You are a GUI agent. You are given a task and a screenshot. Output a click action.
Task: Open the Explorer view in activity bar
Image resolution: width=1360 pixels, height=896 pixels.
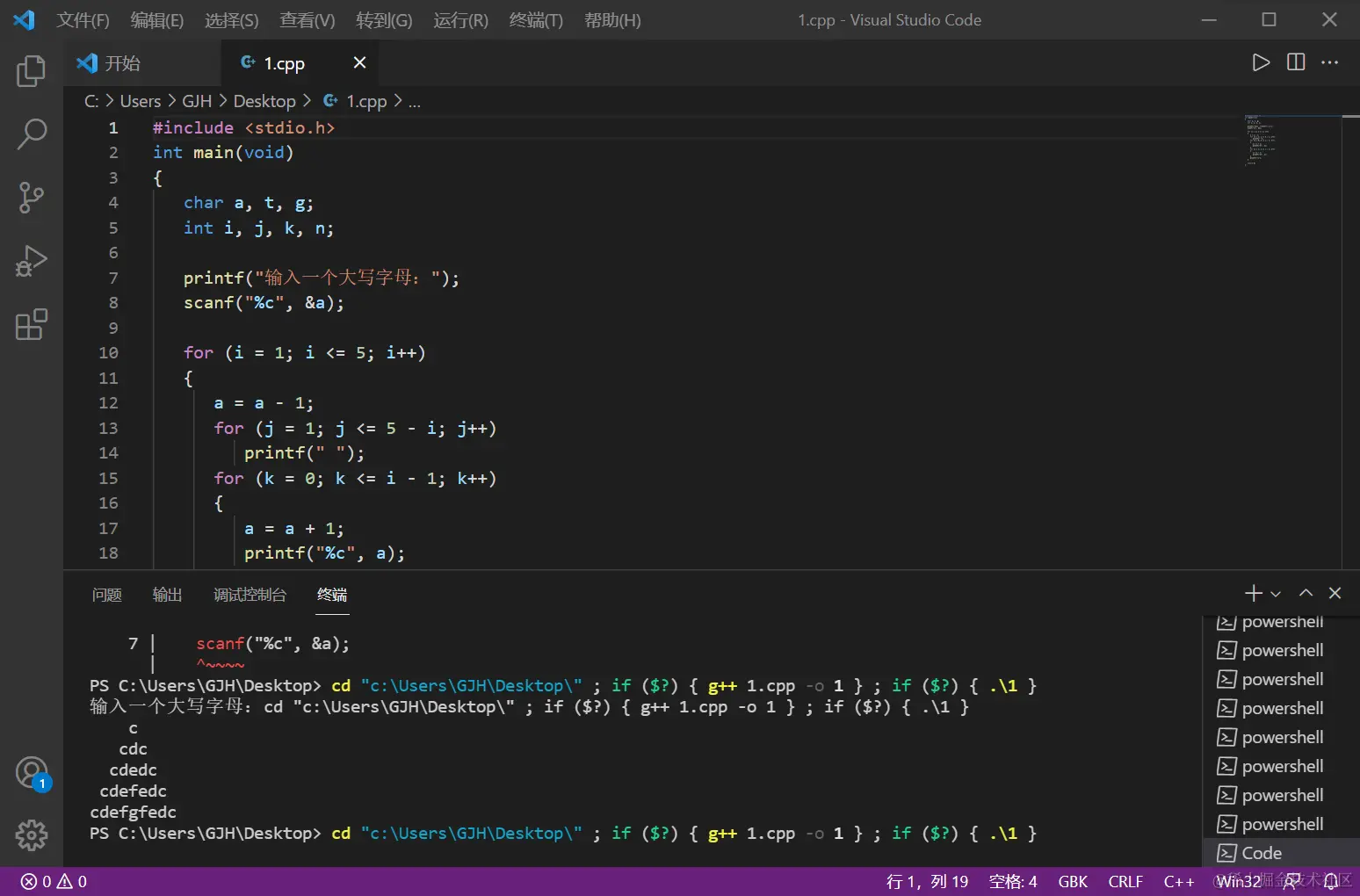coord(32,71)
